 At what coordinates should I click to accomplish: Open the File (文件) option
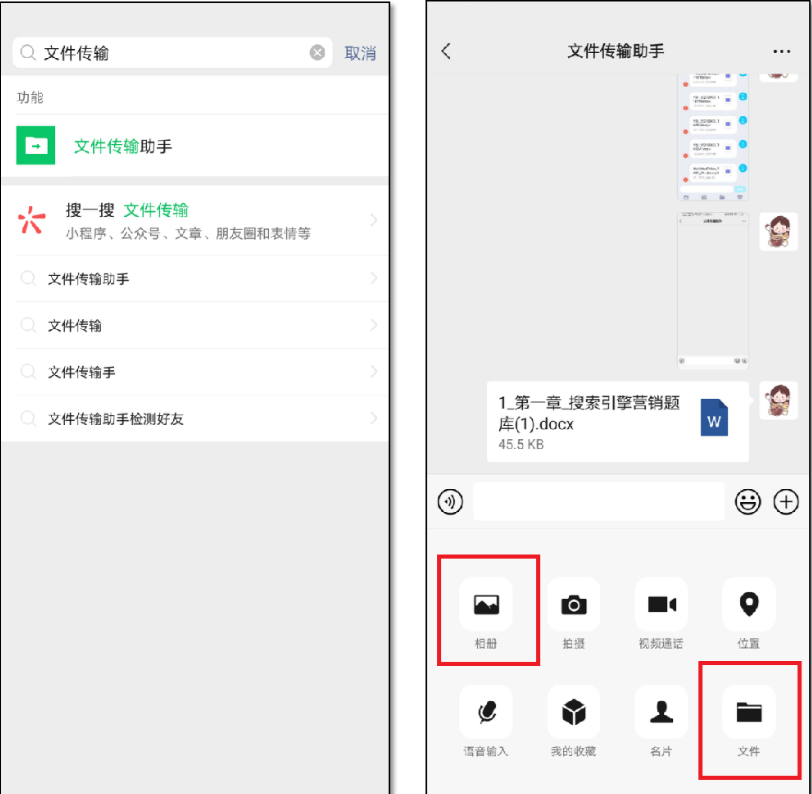(x=749, y=712)
